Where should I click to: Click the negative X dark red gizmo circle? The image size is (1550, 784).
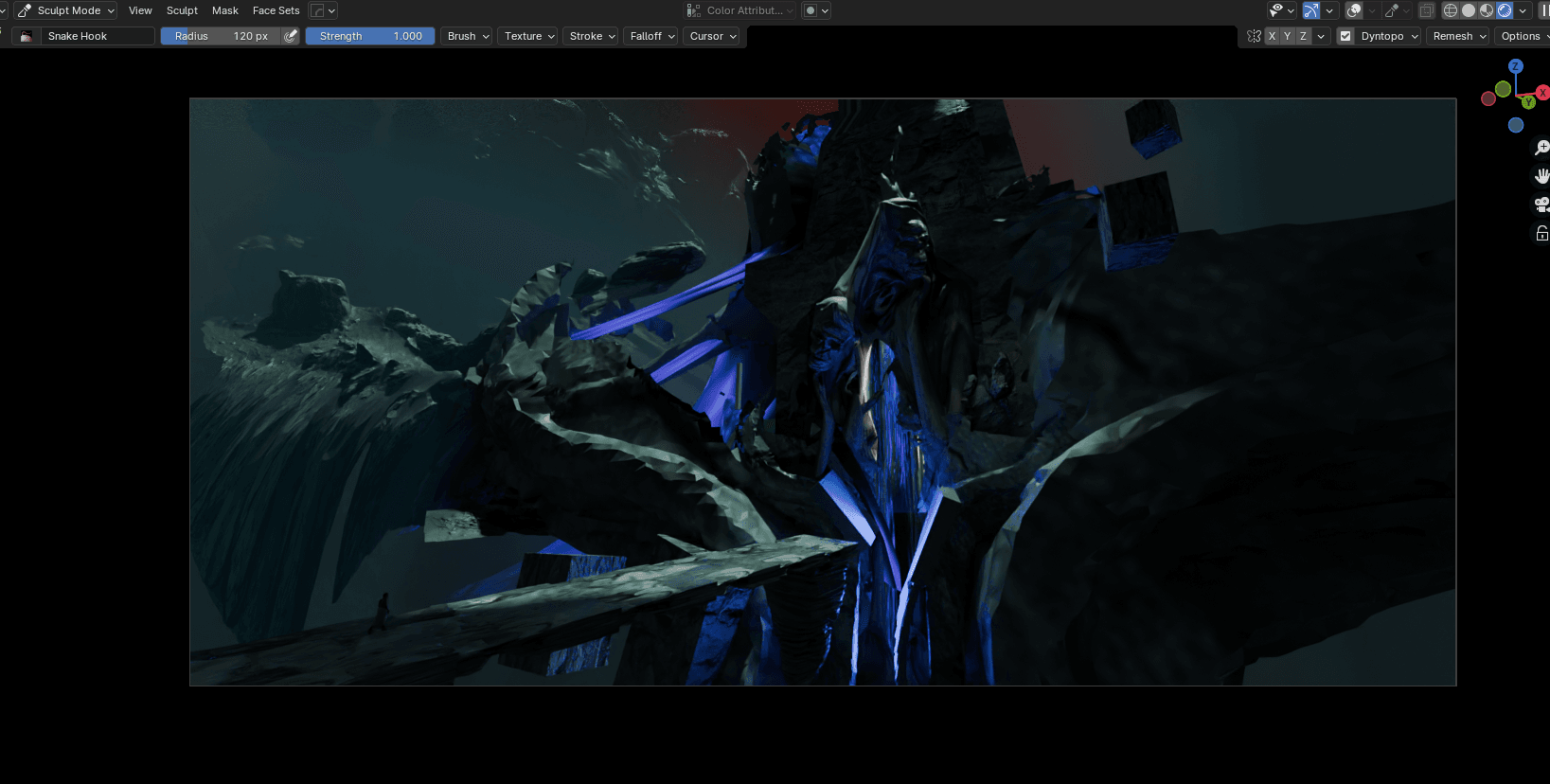click(1488, 98)
